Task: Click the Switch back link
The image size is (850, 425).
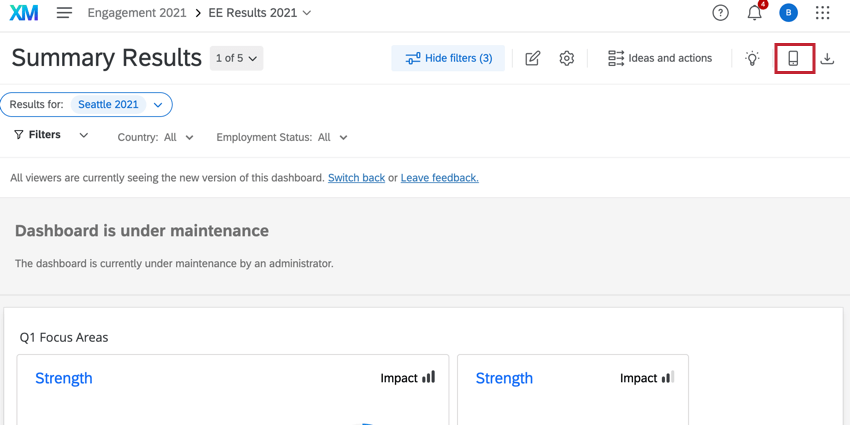Action: point(356,178)
